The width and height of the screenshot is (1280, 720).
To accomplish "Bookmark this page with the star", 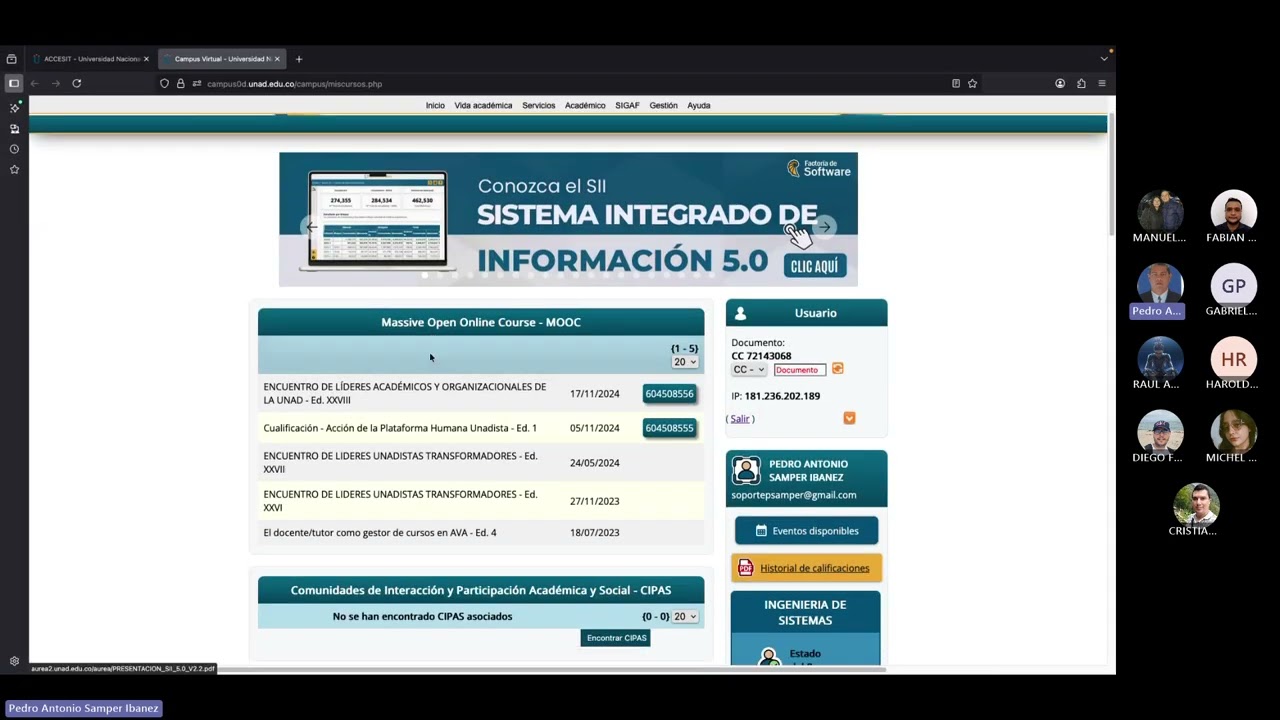I will point(972,84).
